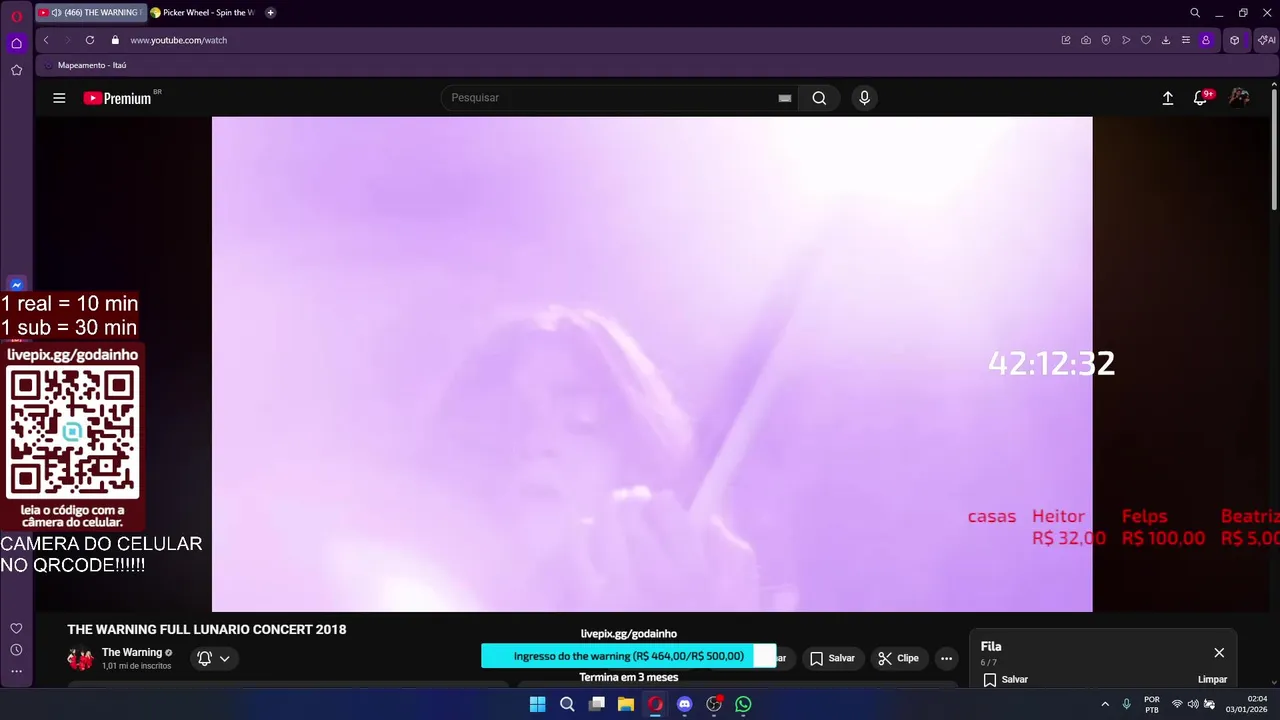Open the Opera menu logo

[x=16, y=14]
